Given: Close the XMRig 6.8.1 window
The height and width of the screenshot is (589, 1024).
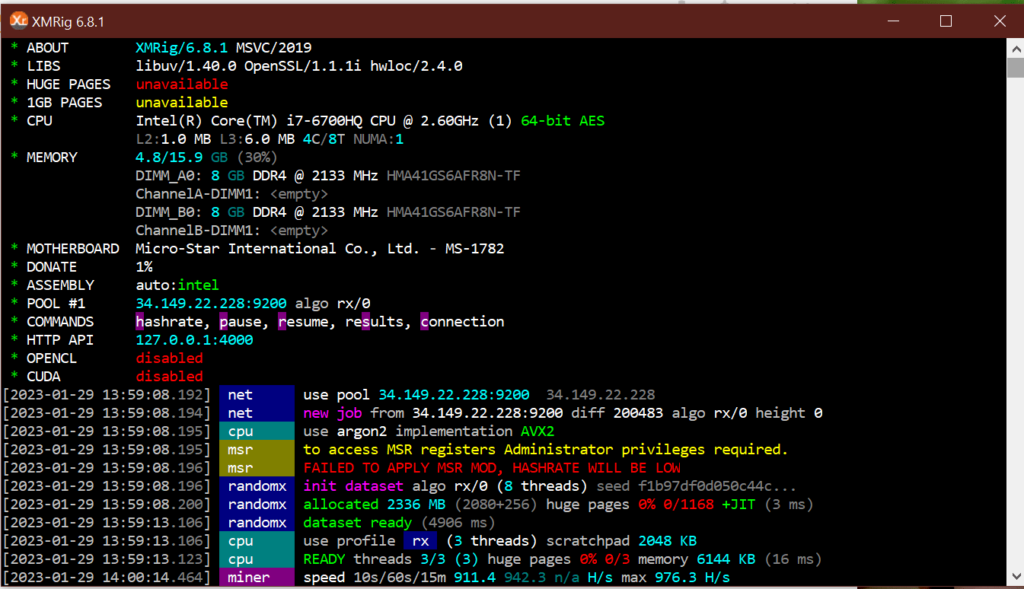Looking at the screenshot, I should [999, 21].
